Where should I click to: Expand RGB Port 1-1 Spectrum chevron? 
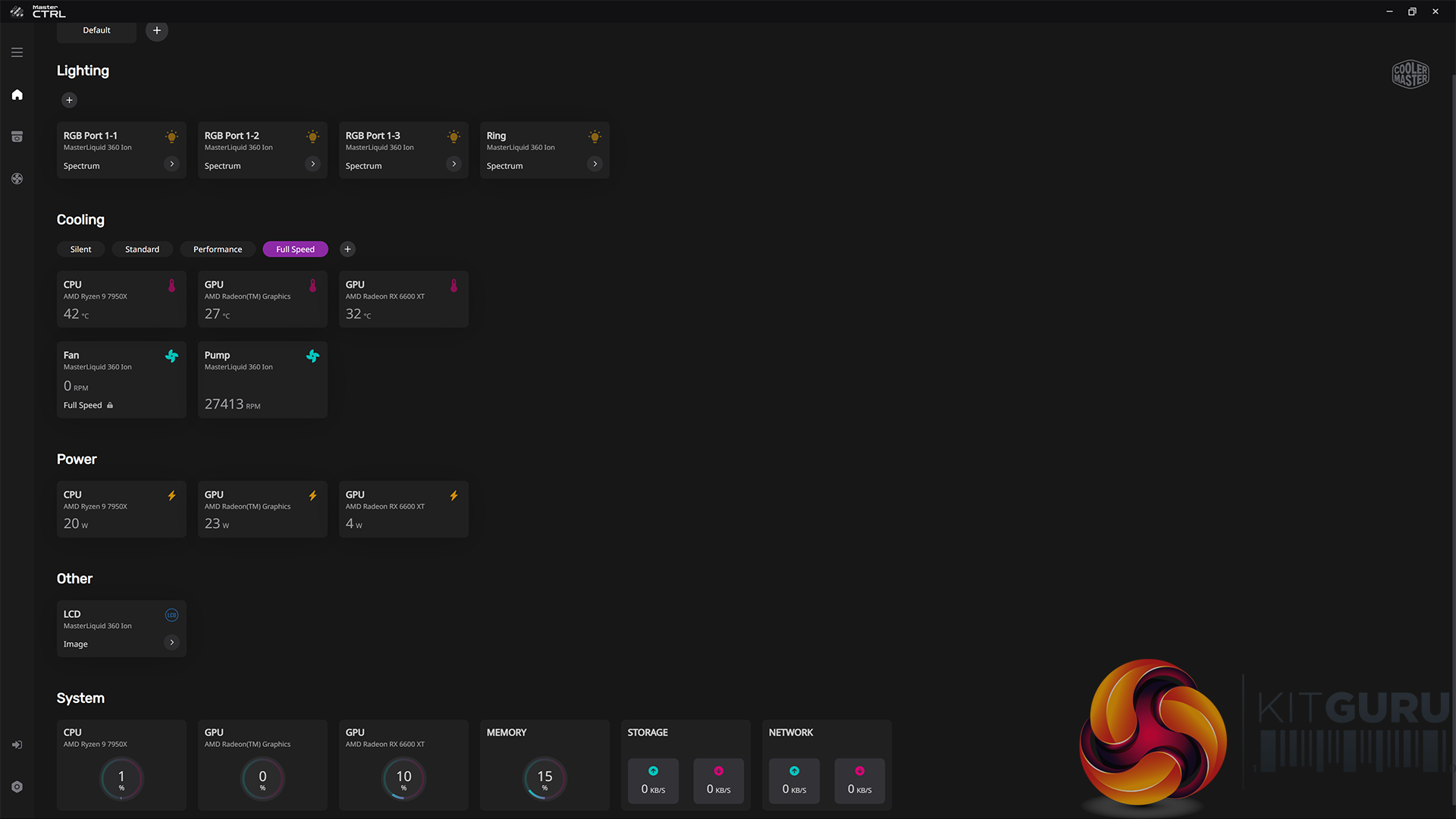(x=171, y=164)
